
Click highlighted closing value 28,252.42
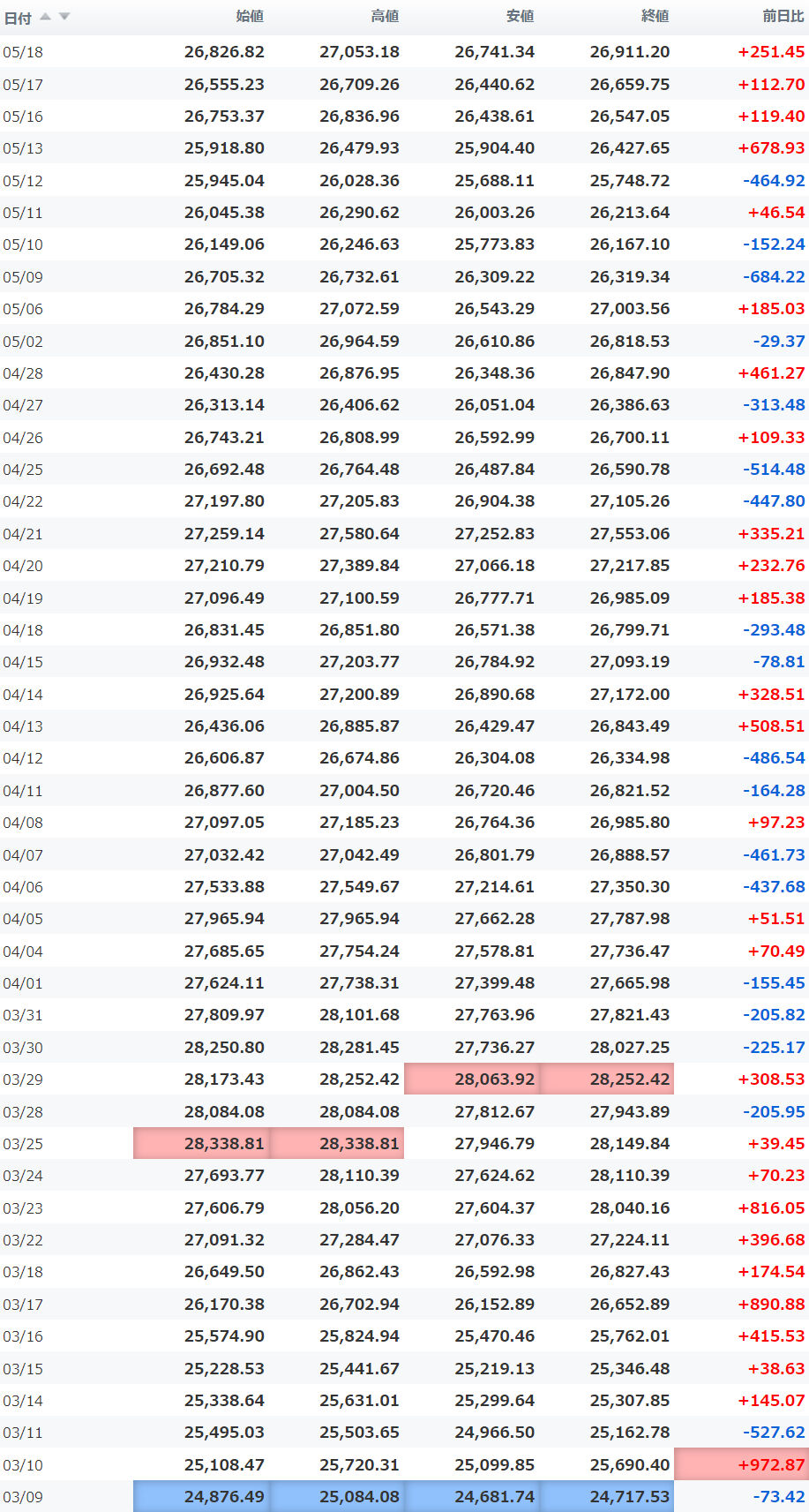(x=630, y=1079)
